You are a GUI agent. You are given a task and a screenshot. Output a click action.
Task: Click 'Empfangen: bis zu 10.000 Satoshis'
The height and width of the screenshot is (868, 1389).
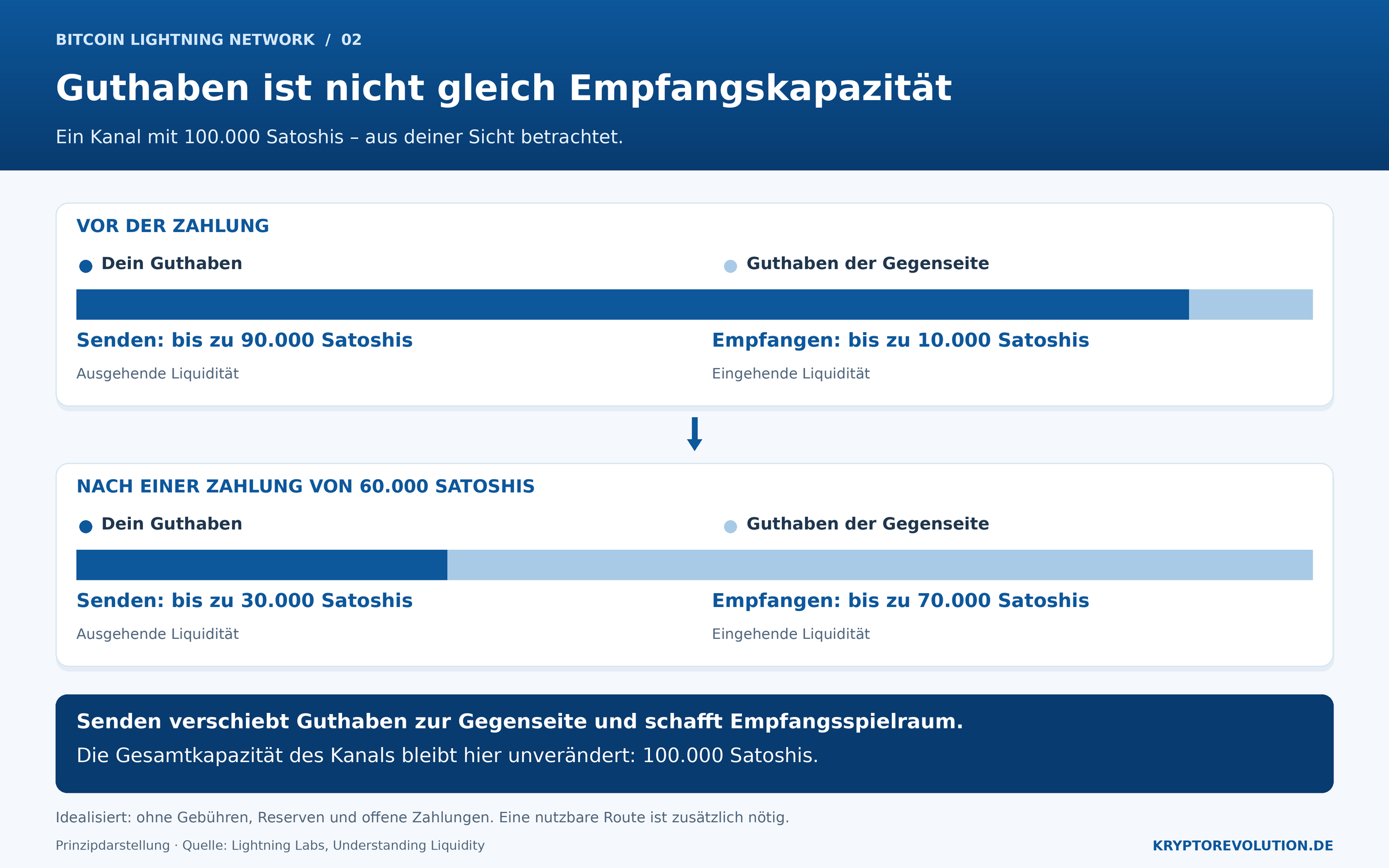coord(901,340)
